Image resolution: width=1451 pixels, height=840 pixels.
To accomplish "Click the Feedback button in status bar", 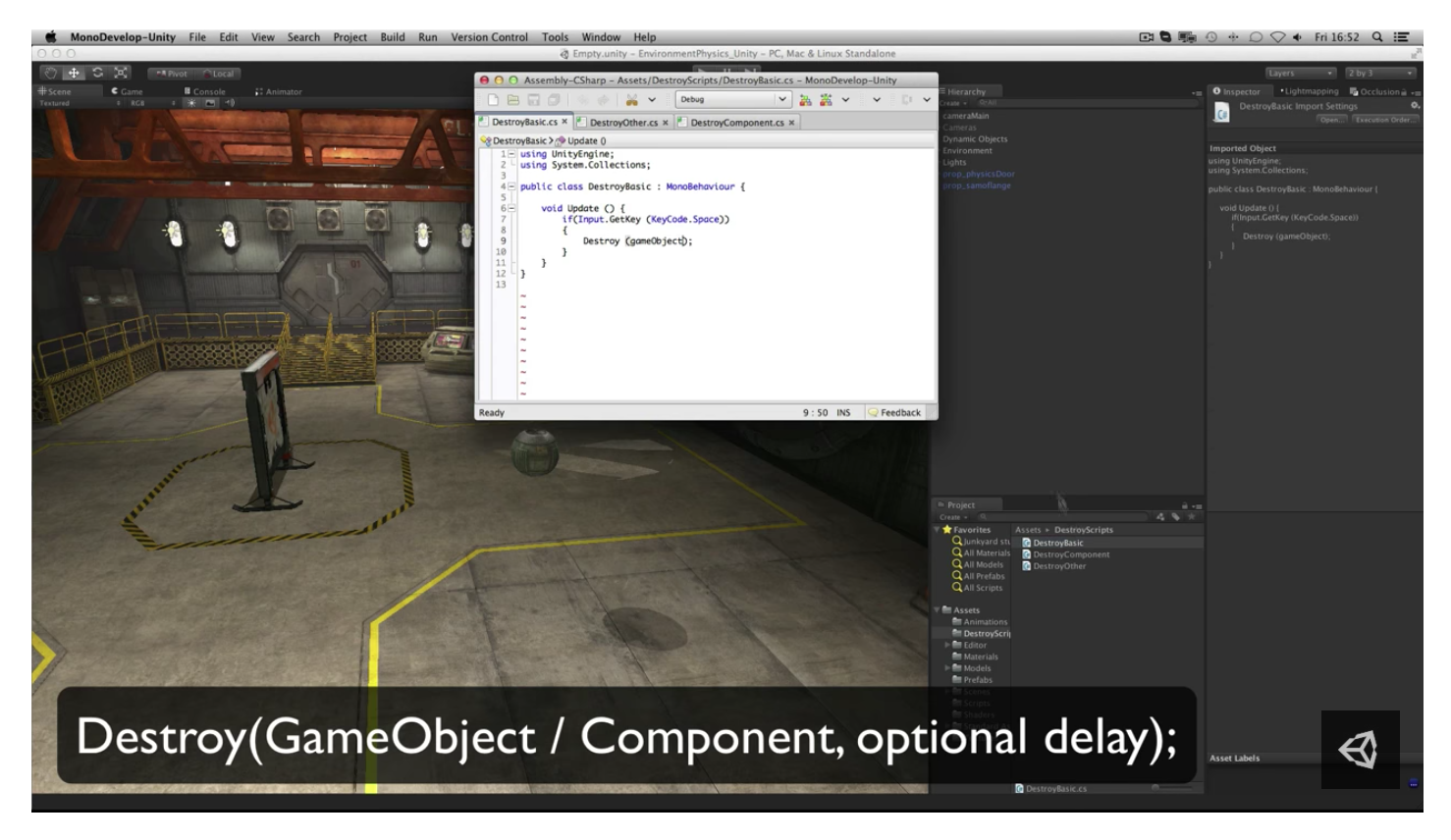I will [x=894, y=413].
